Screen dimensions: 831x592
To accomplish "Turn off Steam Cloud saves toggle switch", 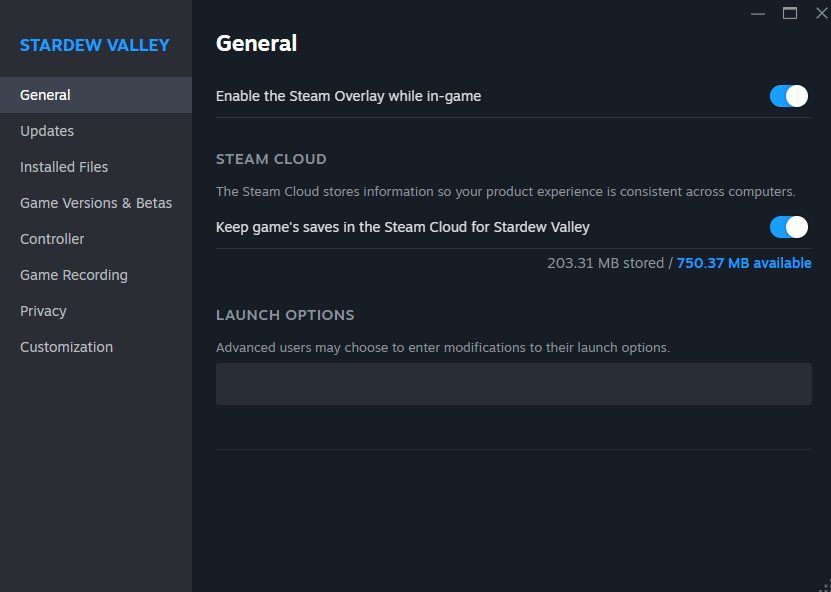I will coord(788,227).
